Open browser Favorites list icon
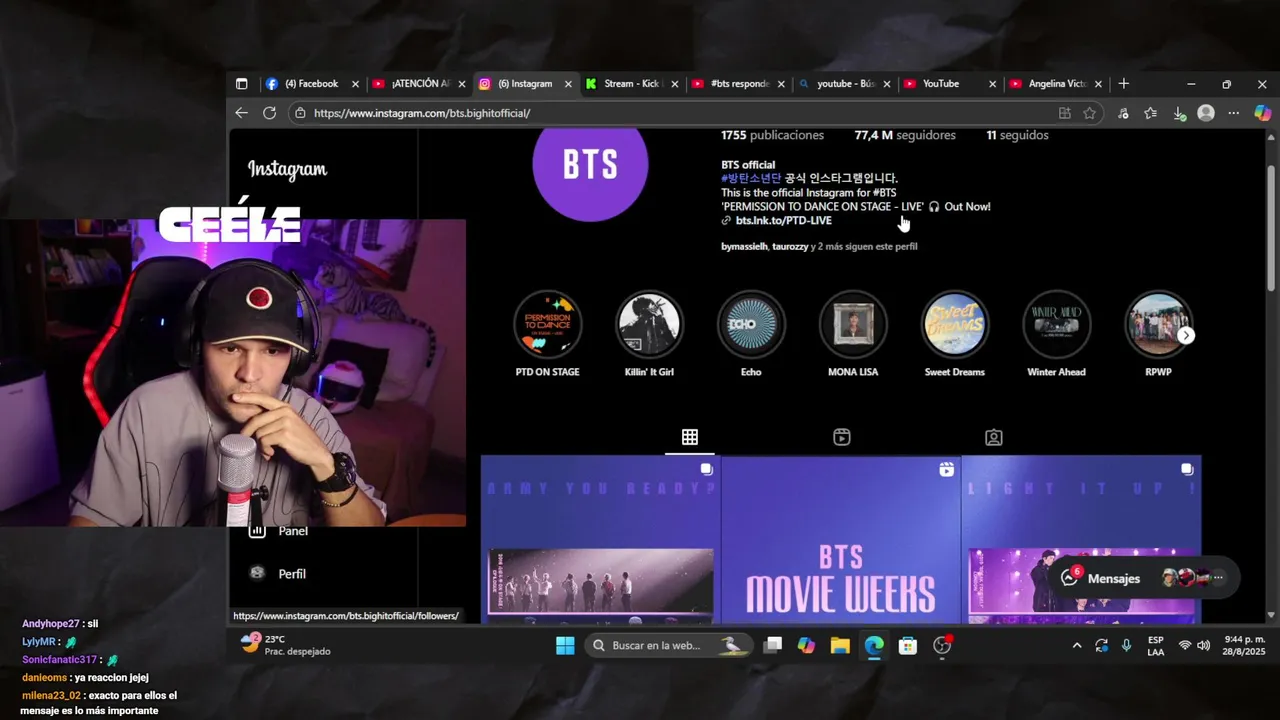The height and width of the screenshot is (720, 1280). coord(1150,113)
